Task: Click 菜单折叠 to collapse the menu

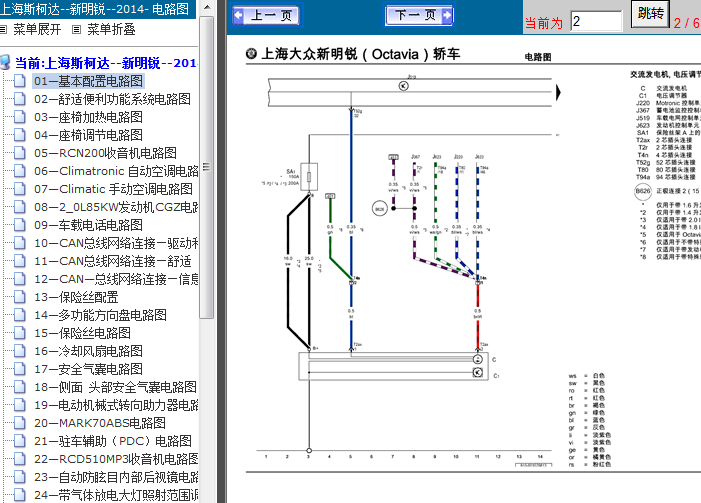Action: 111,30
